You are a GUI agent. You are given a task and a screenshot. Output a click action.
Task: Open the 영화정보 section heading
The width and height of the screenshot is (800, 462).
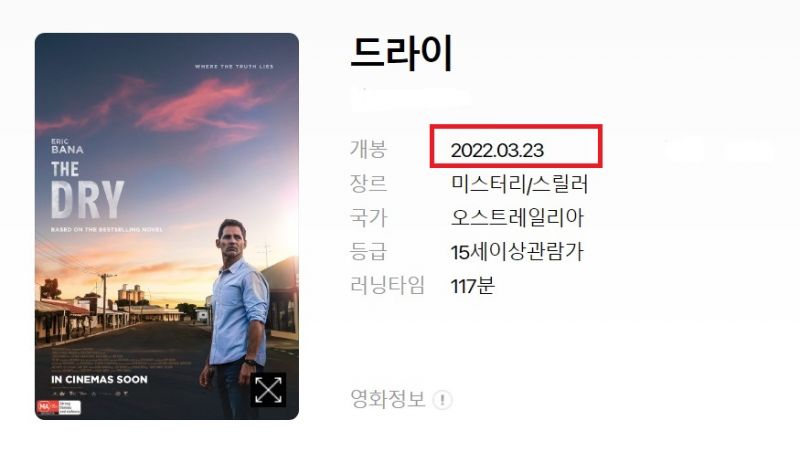coord(388,399)
